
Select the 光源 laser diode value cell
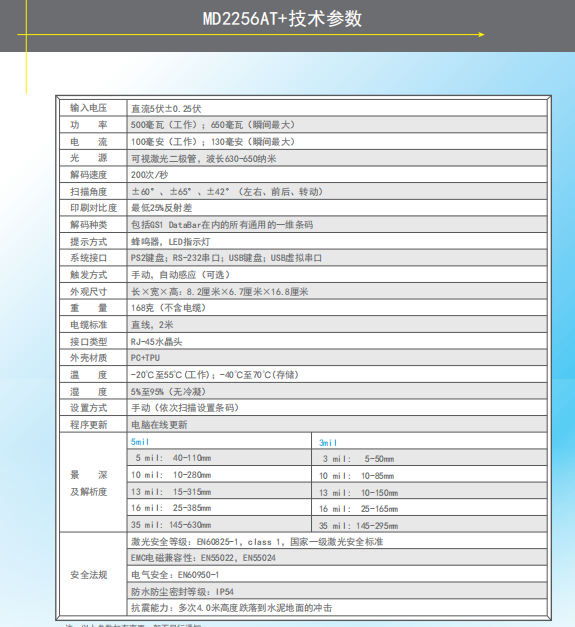337,158
